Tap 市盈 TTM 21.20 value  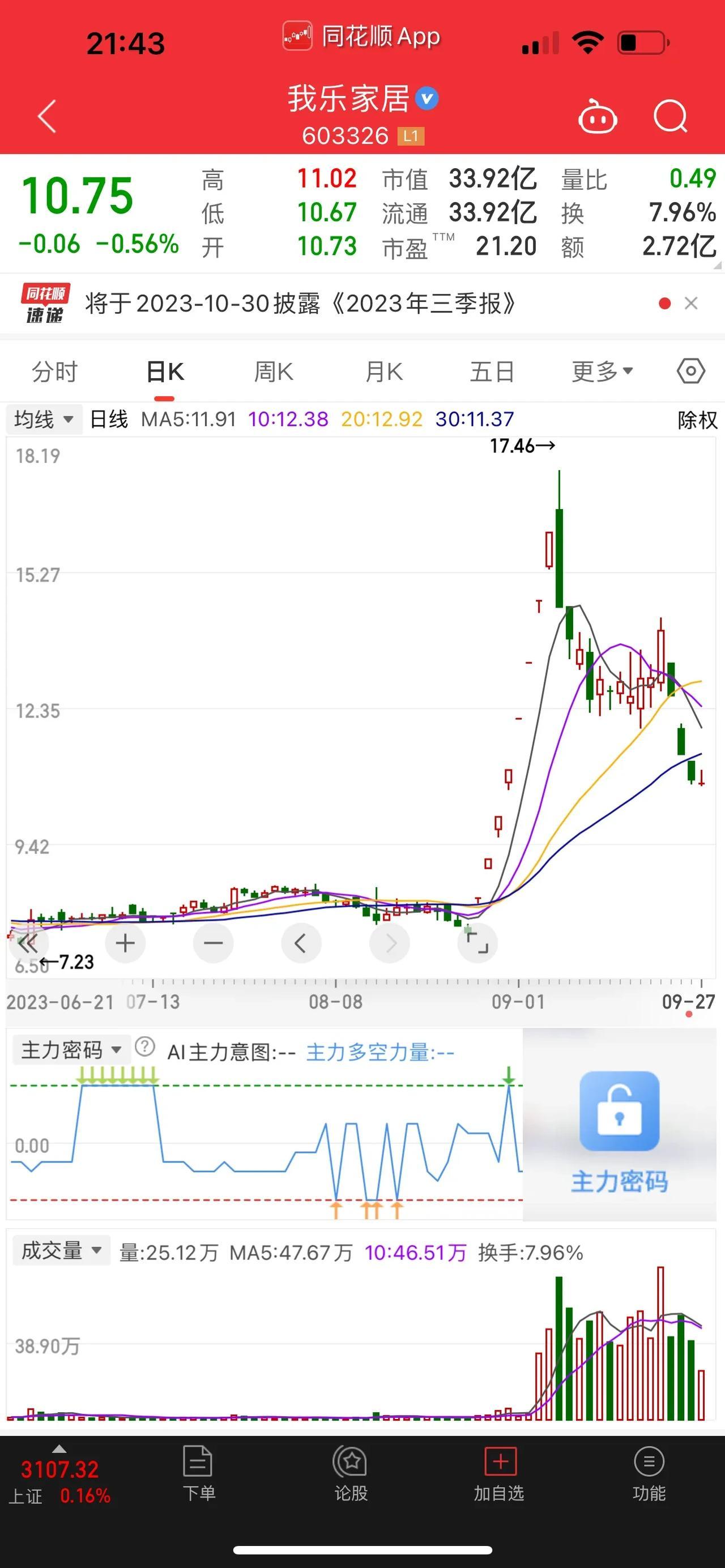pos(506,246)
